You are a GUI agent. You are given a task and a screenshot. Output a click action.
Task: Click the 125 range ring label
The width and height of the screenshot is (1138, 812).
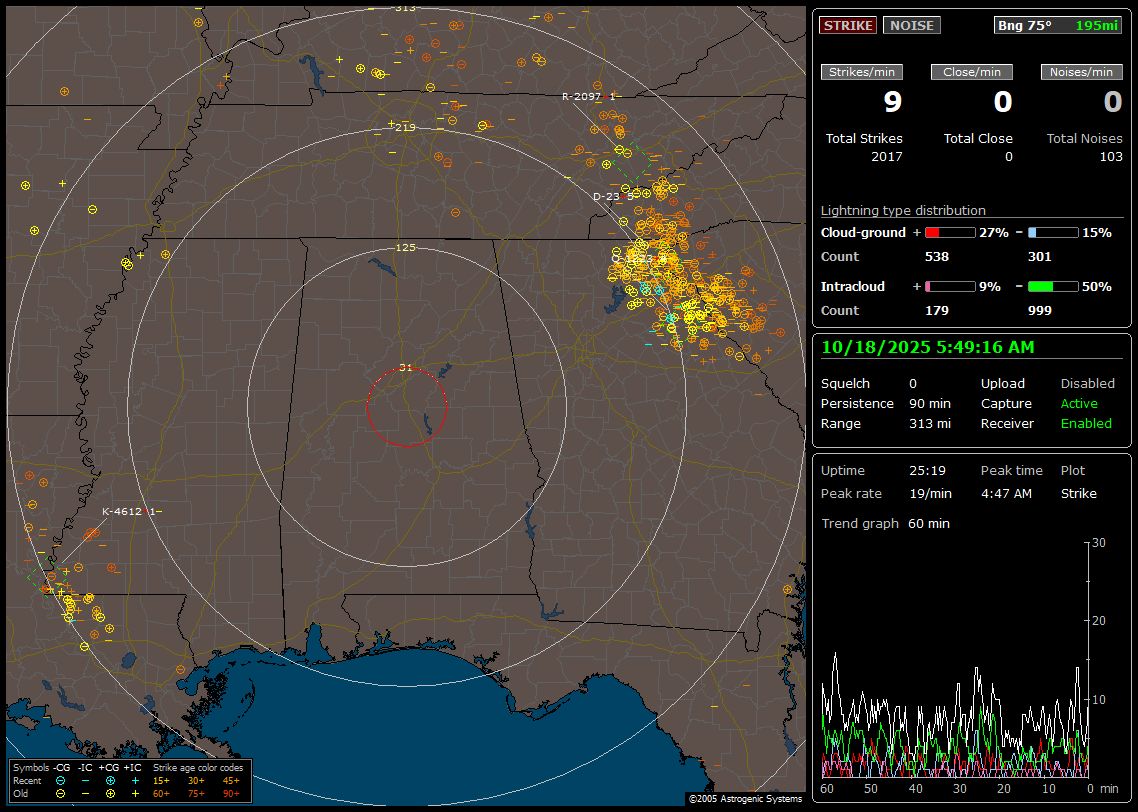[x=405, y=247]
